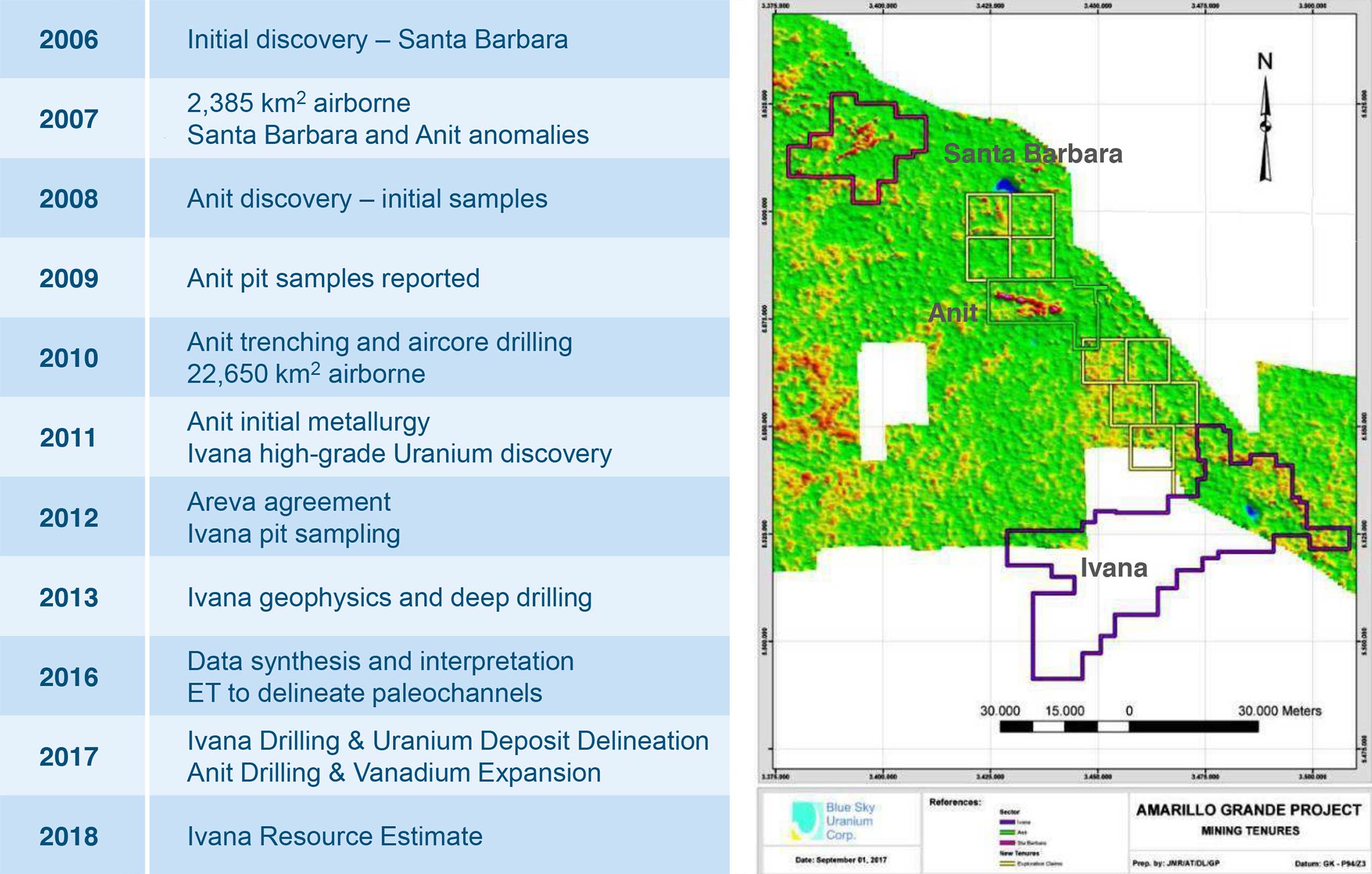Click 'Ivana pit sampling' text

tap(294, 534)
